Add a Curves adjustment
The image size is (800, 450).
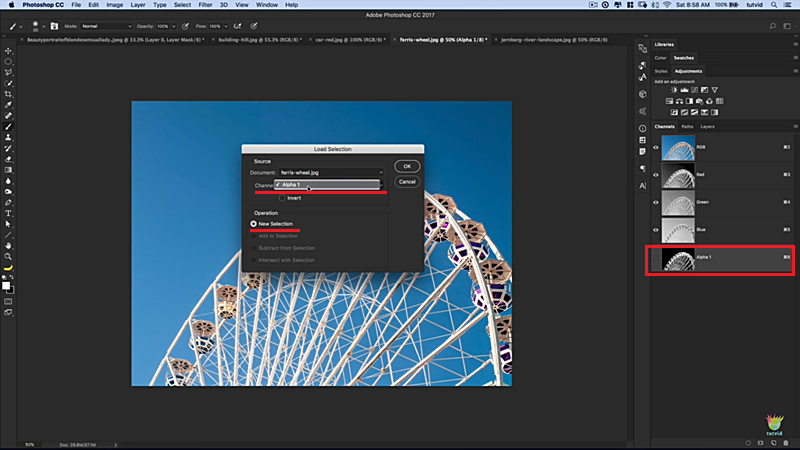[694, 90]
